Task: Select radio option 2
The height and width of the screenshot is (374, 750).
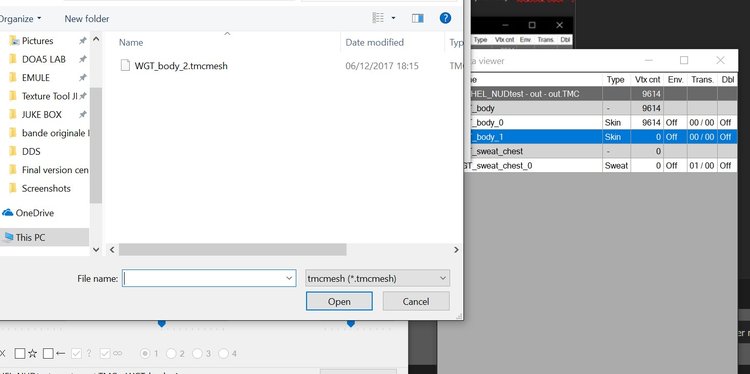Action: coord(171,354)
